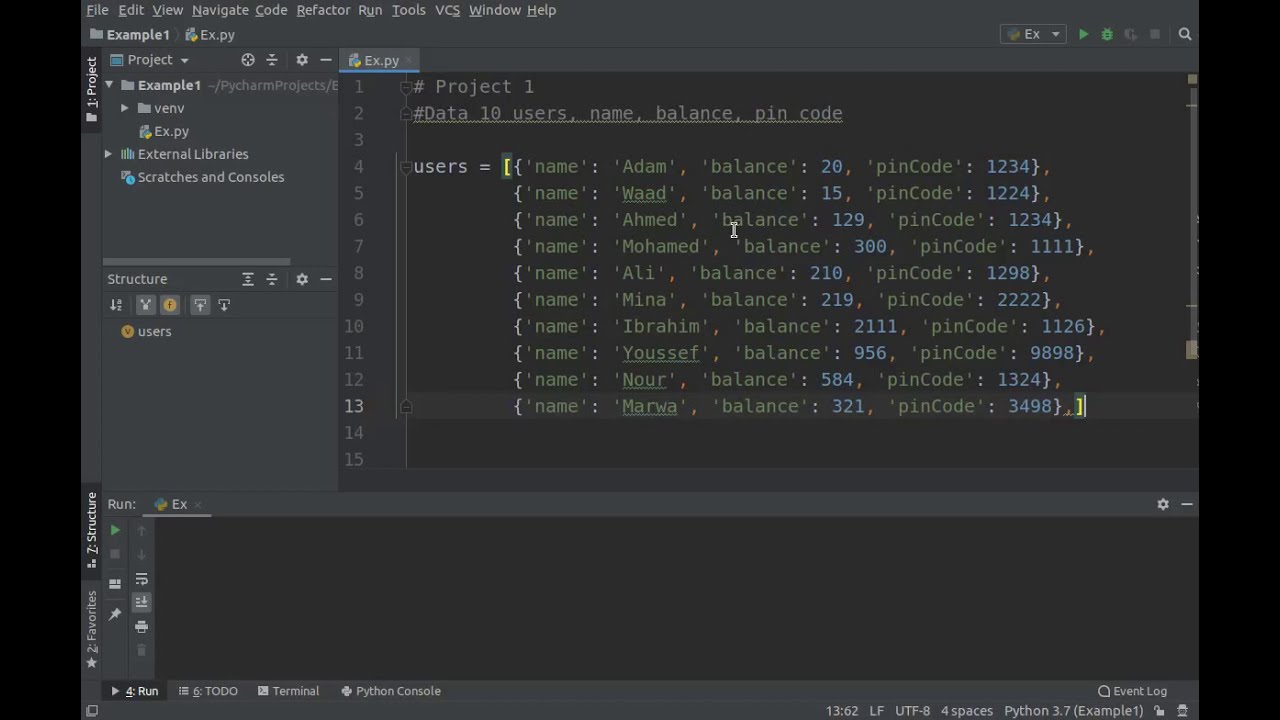Image resolution: width=1280 pixels, height=720 pixels.
Task: Run Ex using the main toolbar play icon
Action: point(1083,34)
